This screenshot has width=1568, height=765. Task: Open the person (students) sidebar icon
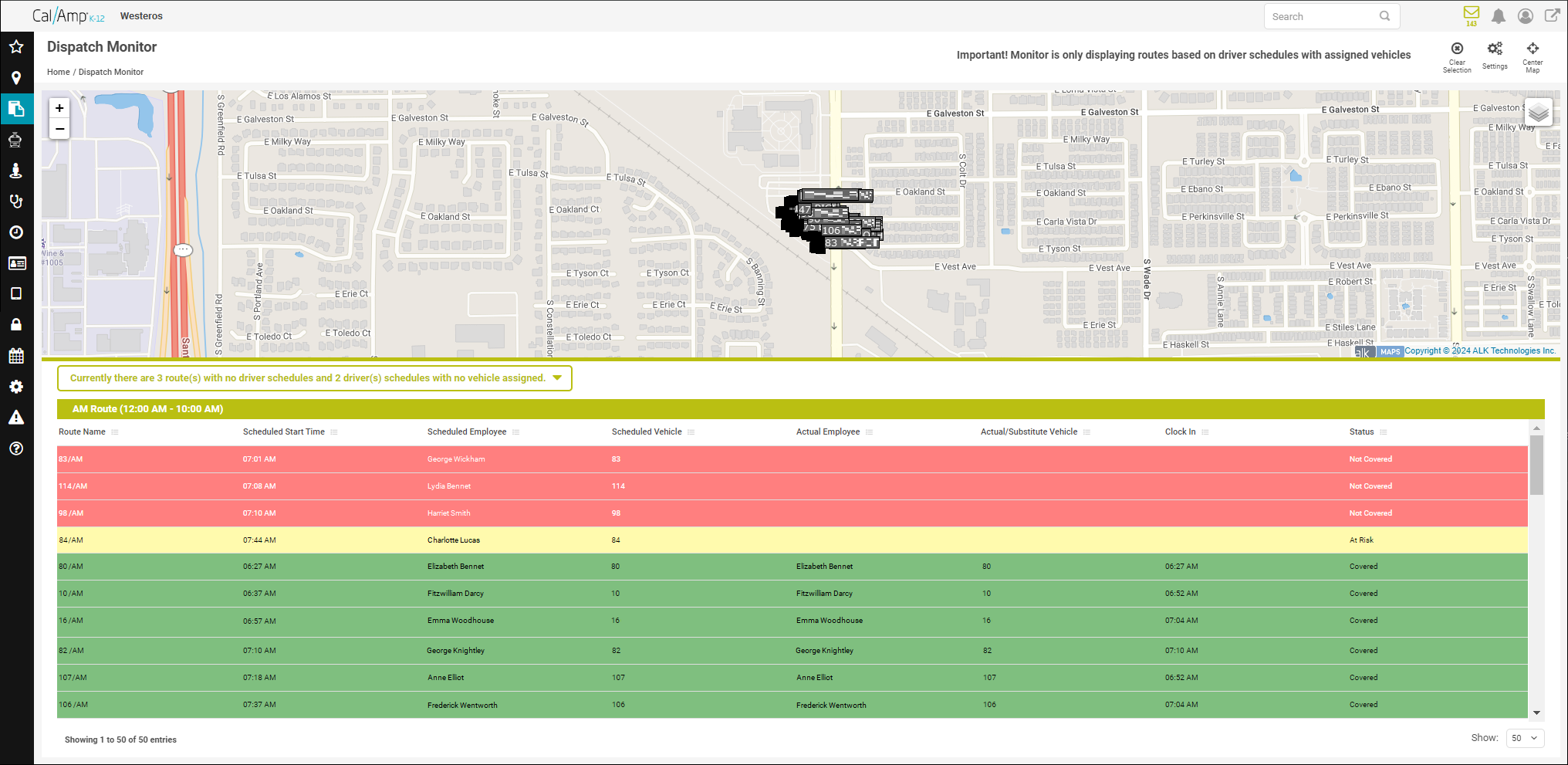tap(16, 171)
